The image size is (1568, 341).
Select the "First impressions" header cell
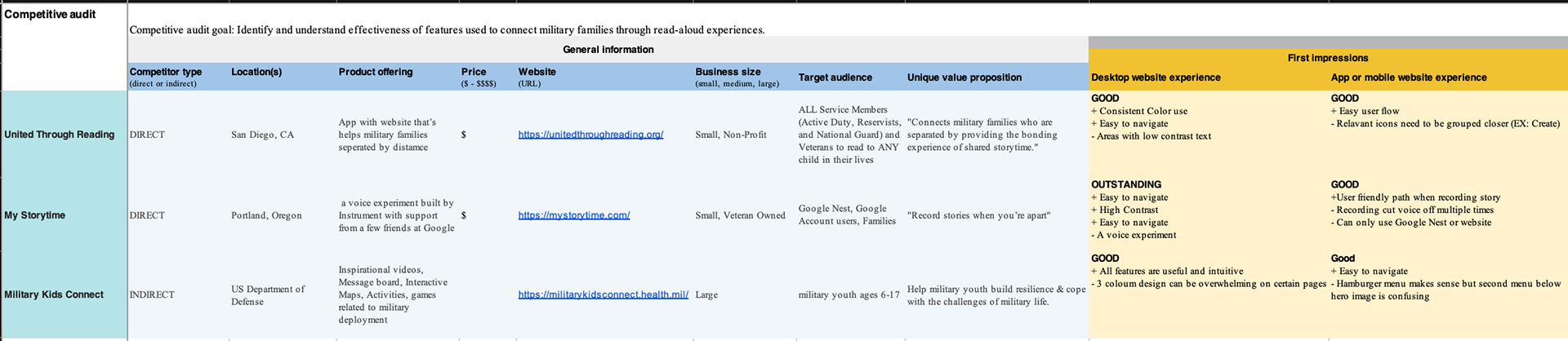coord(1328,58)
